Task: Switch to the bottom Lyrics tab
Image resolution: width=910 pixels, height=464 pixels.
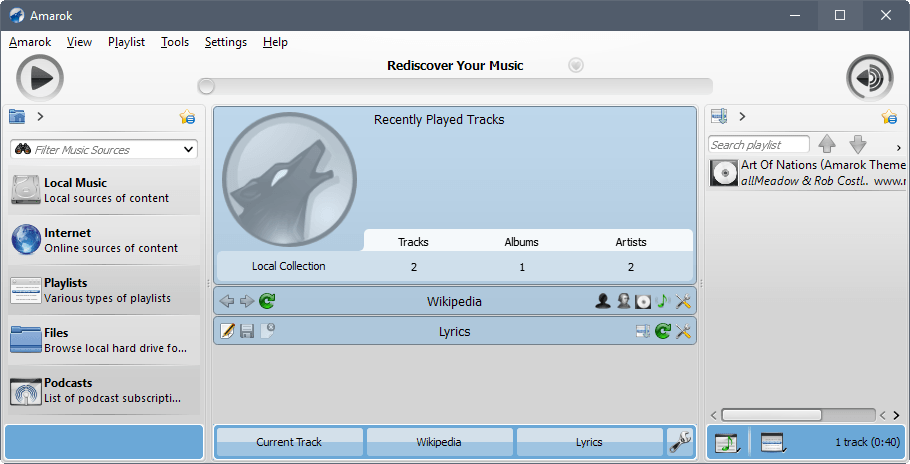Action: [589, 442]
